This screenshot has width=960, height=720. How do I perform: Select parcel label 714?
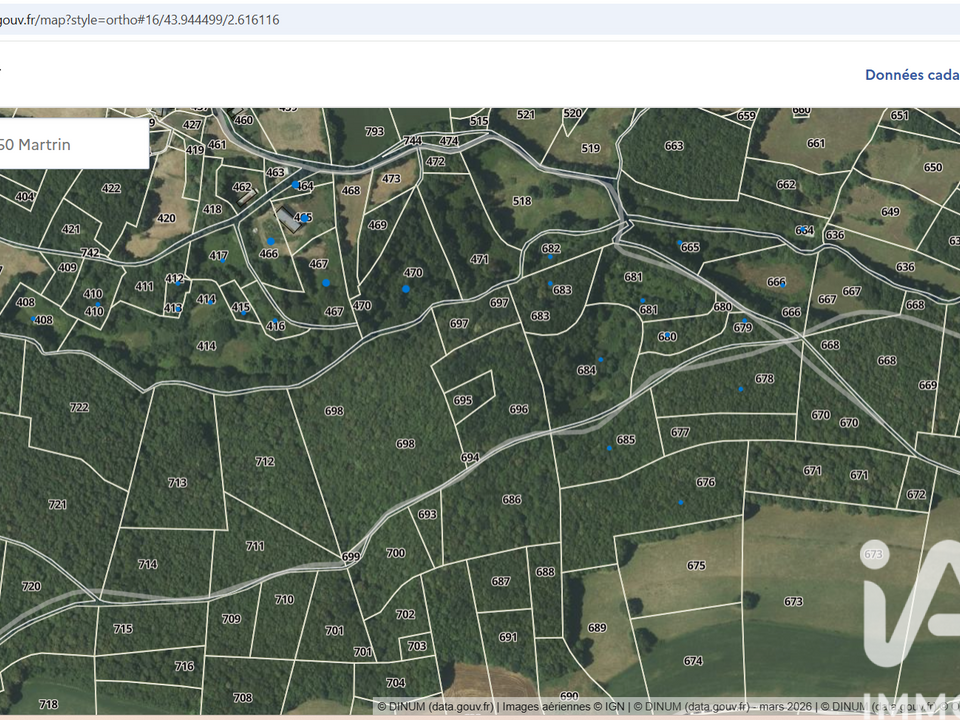pyautogui.click(x=148, y=564)
